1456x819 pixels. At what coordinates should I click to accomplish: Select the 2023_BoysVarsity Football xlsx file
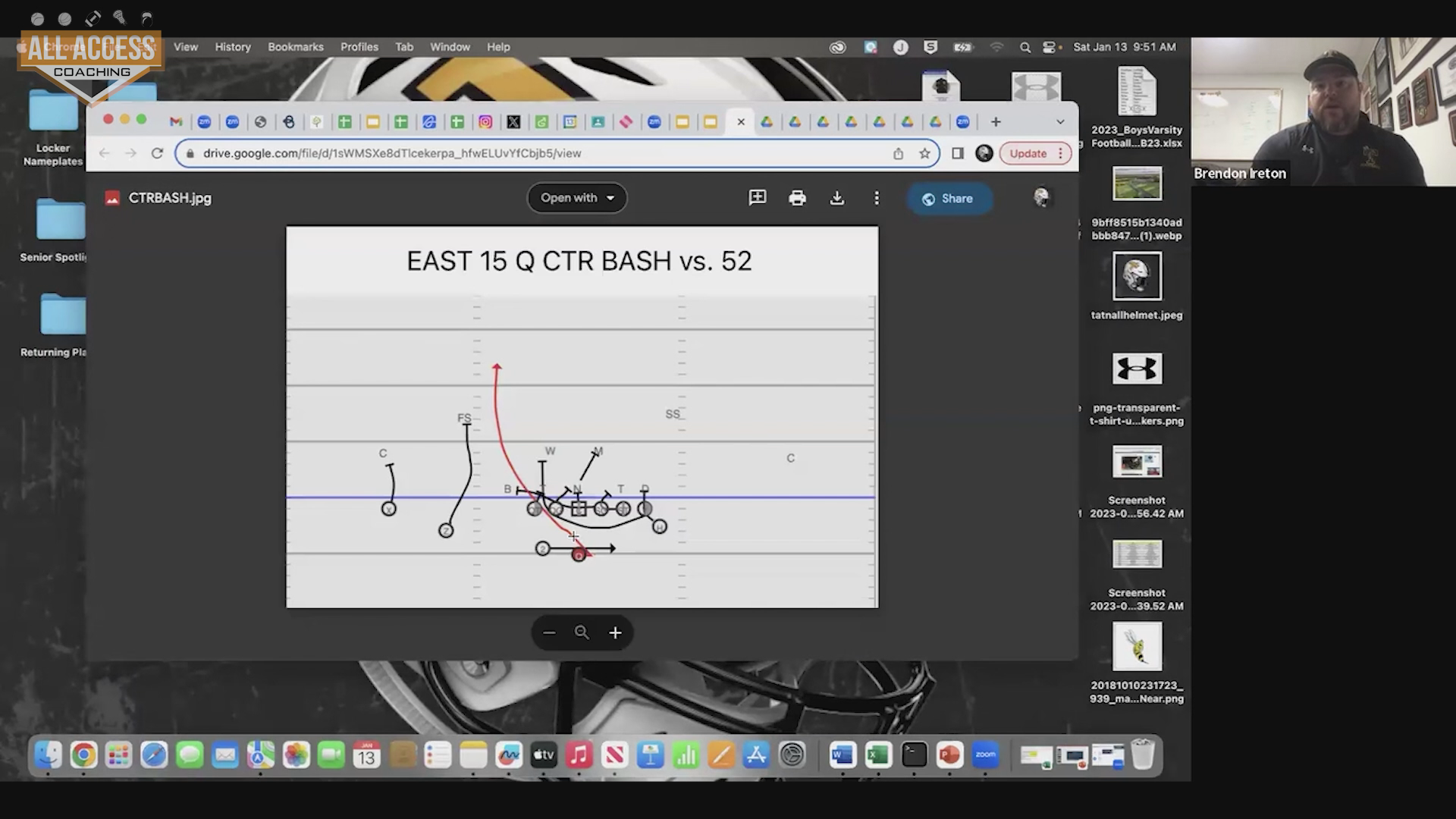[x=1137, y=107]
